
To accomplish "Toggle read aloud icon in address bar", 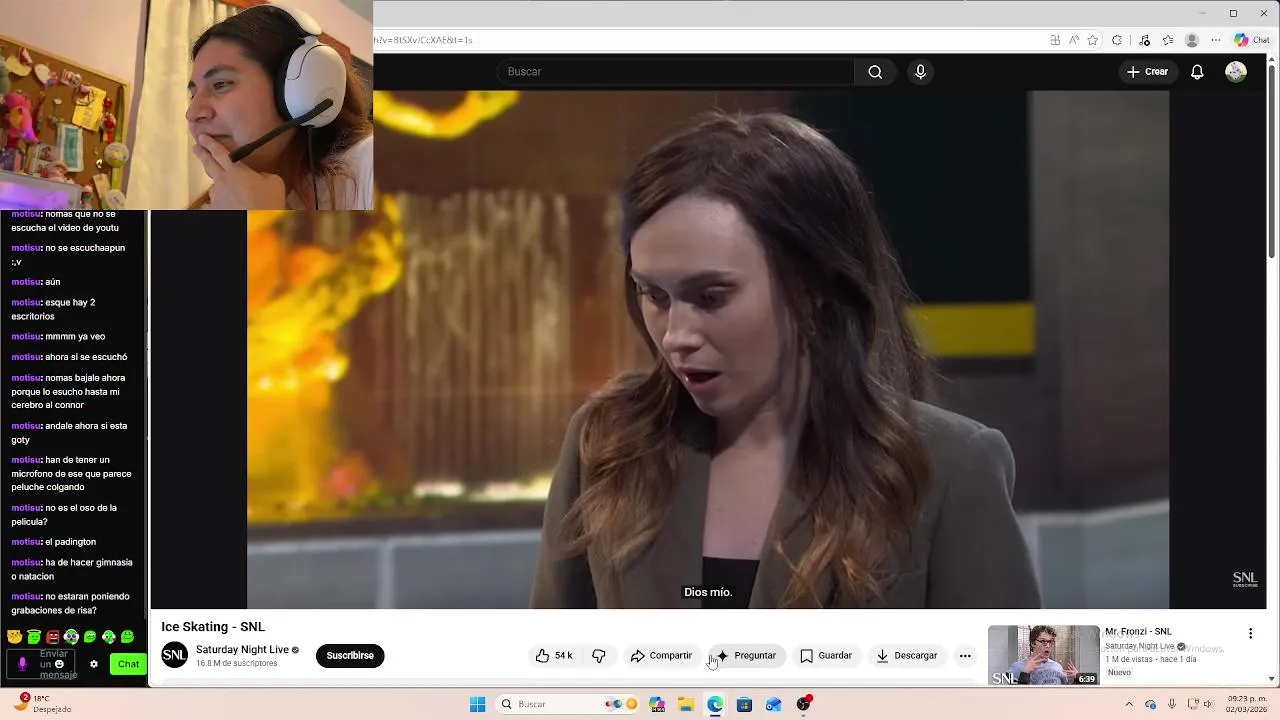I will pos(1074,40).
